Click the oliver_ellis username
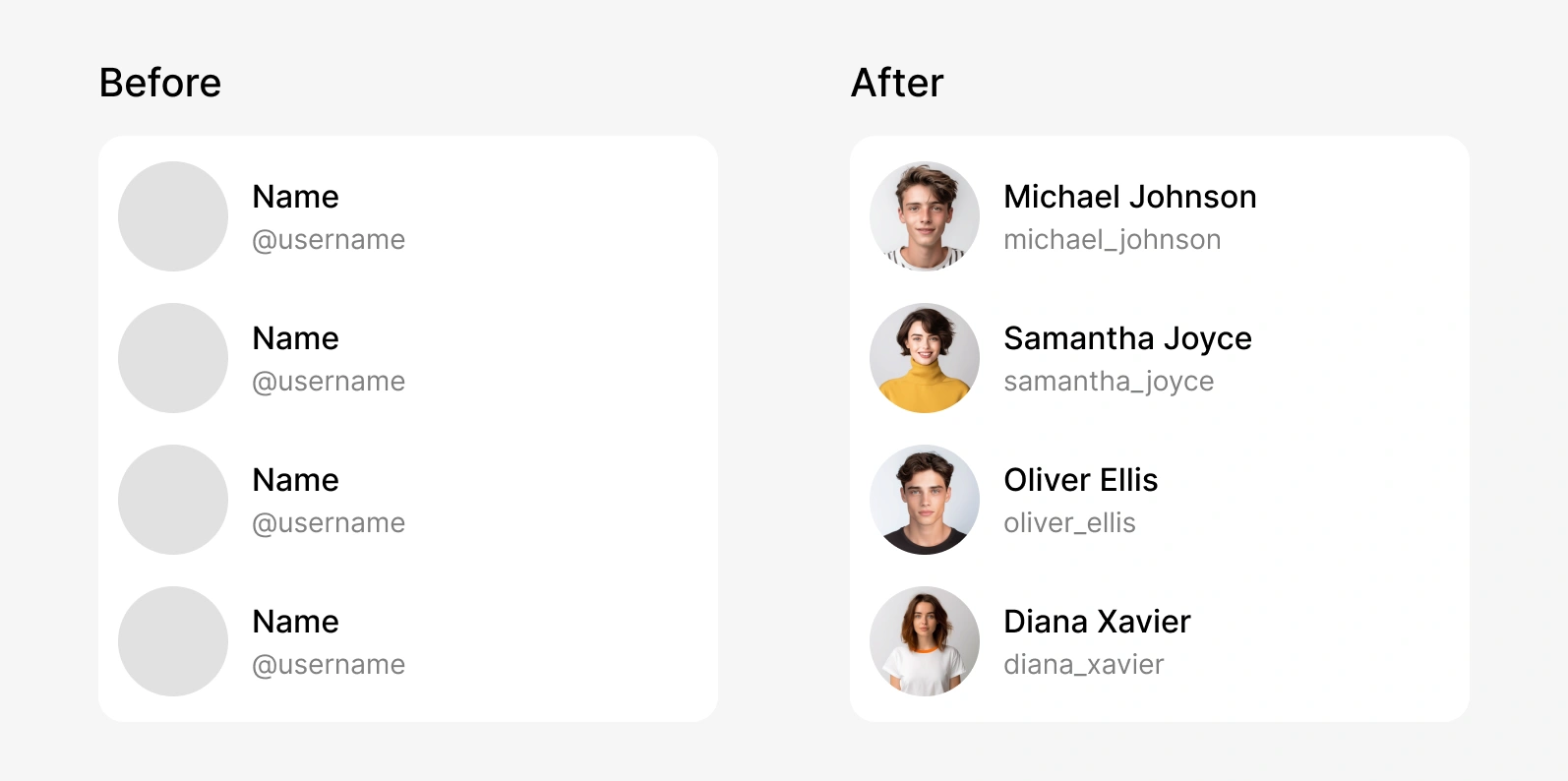 click(x=1069, y=523)
